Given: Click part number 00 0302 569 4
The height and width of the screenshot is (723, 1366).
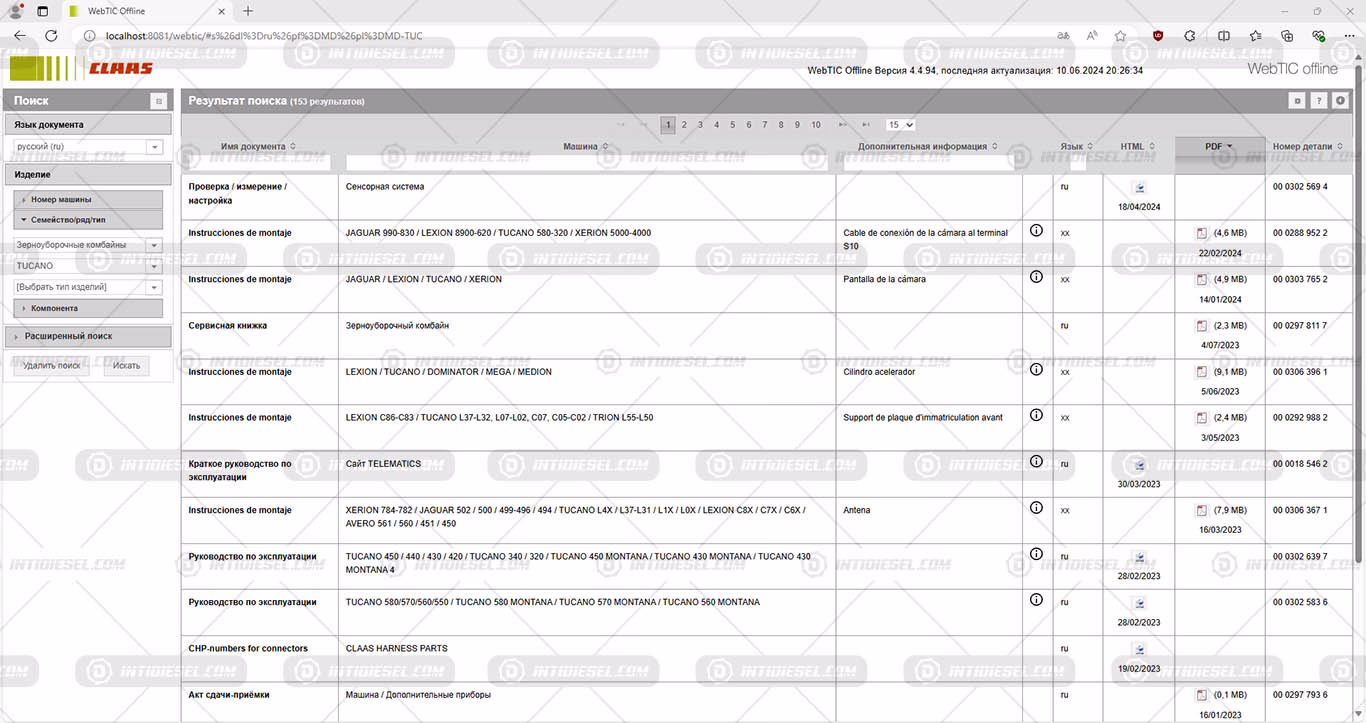Looking at the screenshot, I should click(1300, 187).
